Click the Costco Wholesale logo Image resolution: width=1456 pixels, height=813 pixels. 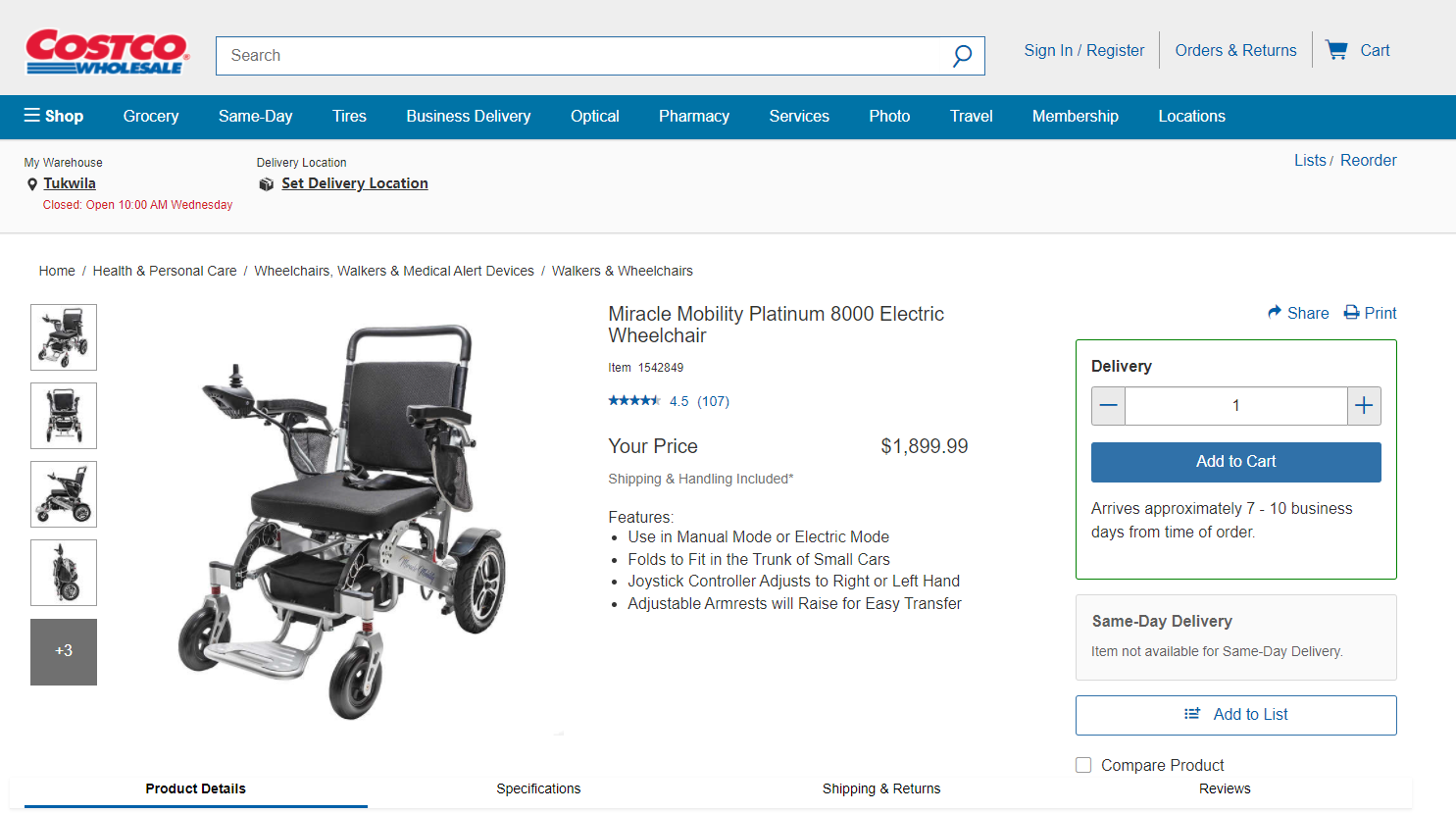point(107,52)
